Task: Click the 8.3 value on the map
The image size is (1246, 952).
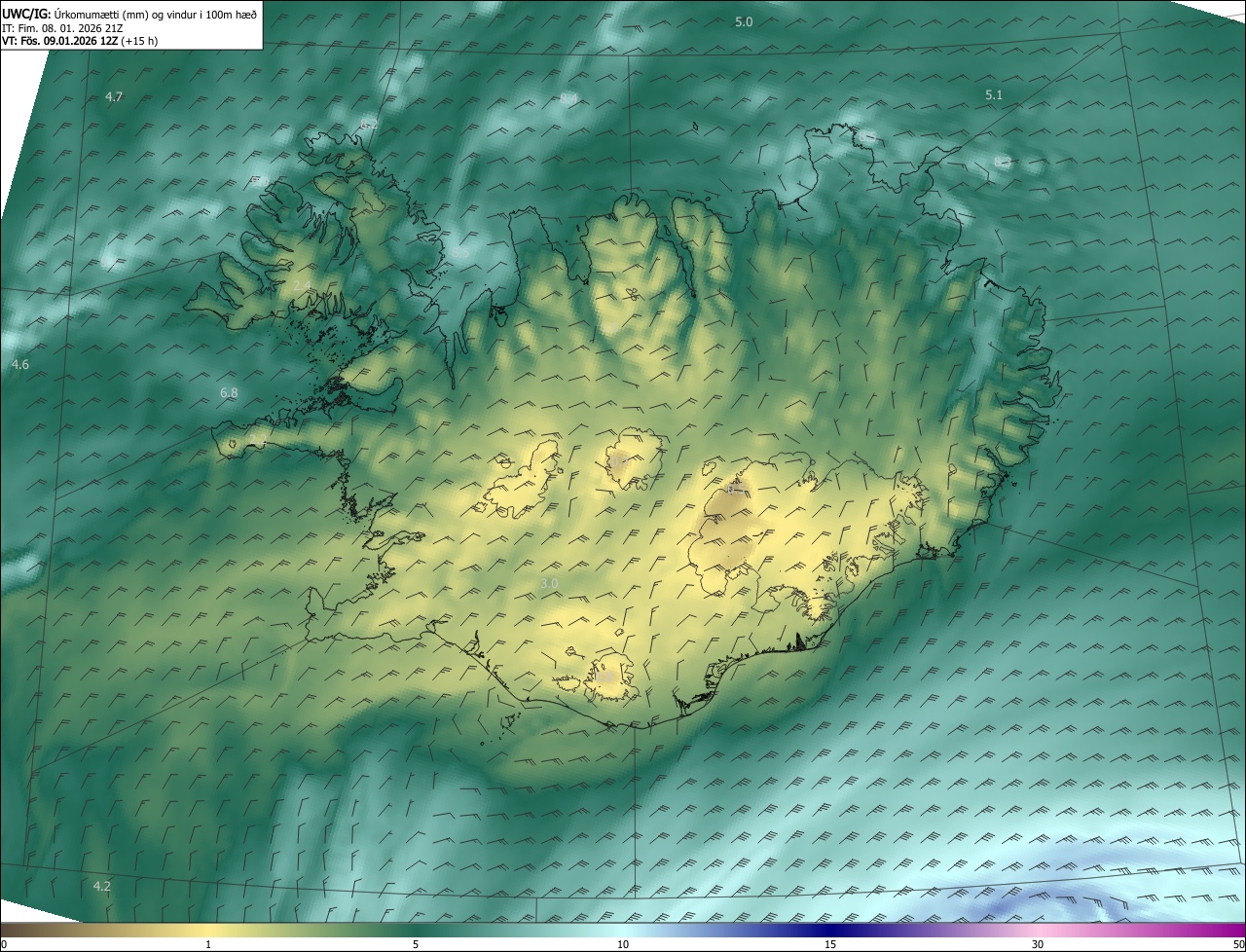Action: (1003, 162)
